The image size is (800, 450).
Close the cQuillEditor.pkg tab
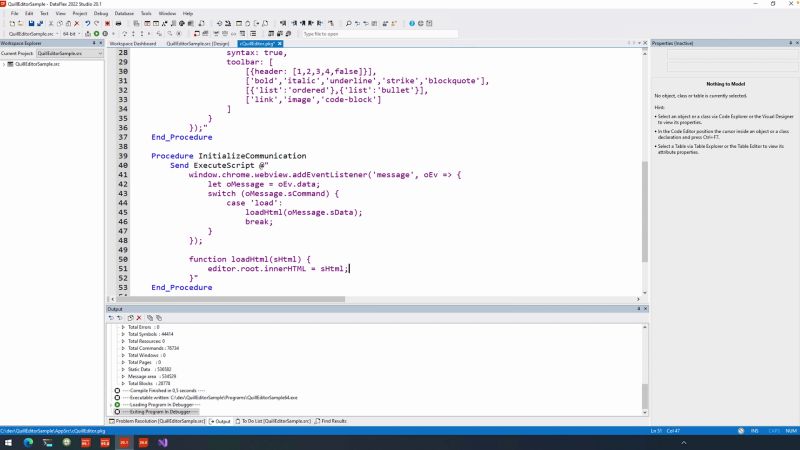coord(280,44)
